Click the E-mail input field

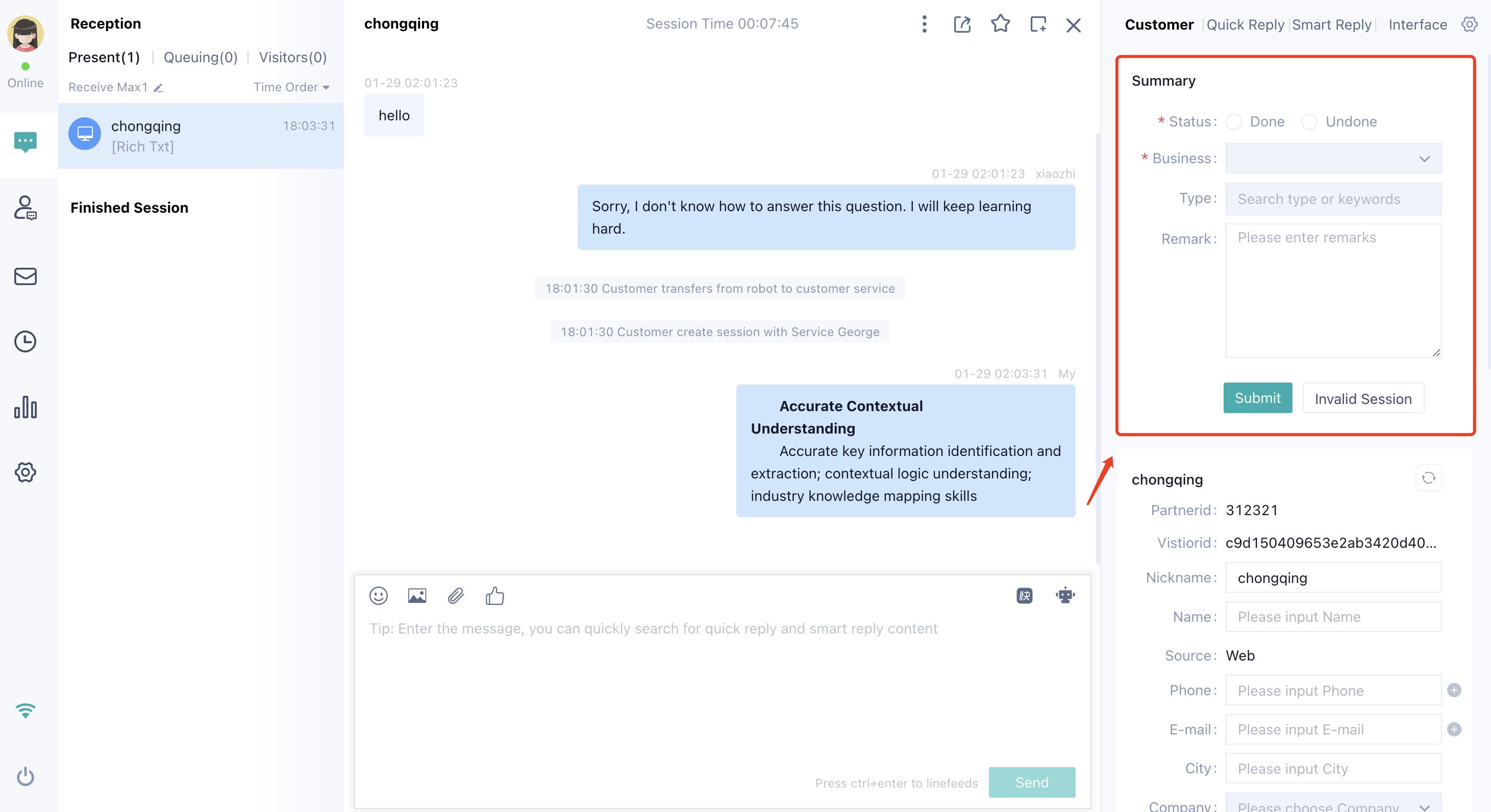tap(1333, 729)
